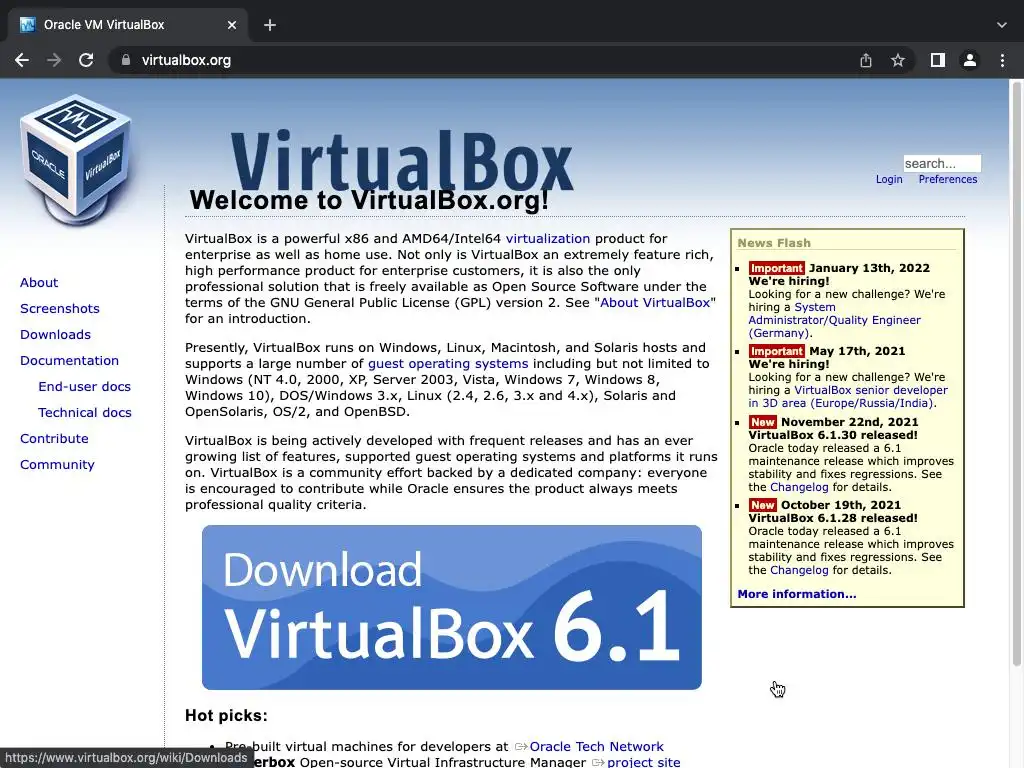The height and width of the screenshot is (768, 1024).
Task: Open Changelog link for 6.1.30 release
Action: [x=799, y=487]
